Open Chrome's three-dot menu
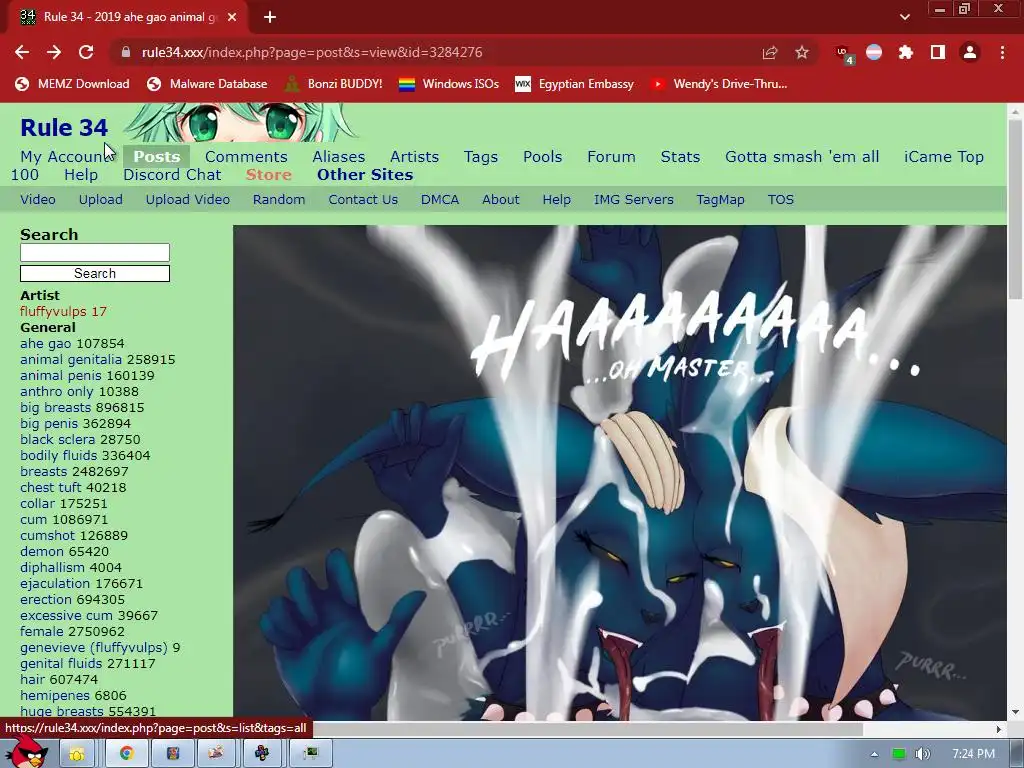This screenshot has height=768, width=1024. coord(1002,52)
